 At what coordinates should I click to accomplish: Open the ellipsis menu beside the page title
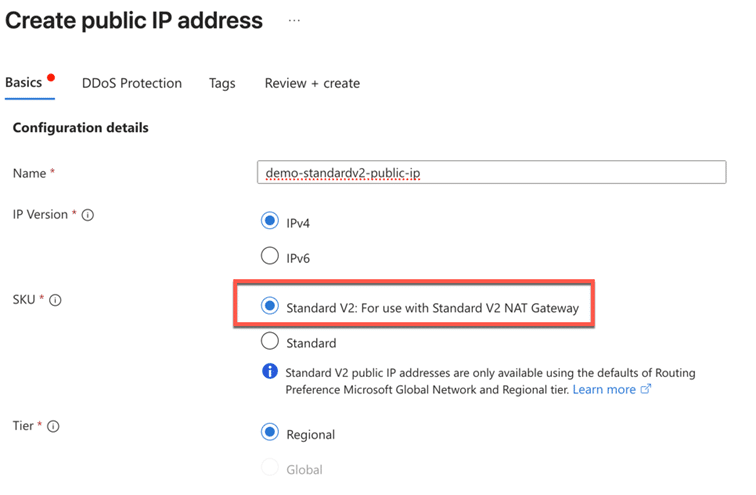[x=294, y=20]
